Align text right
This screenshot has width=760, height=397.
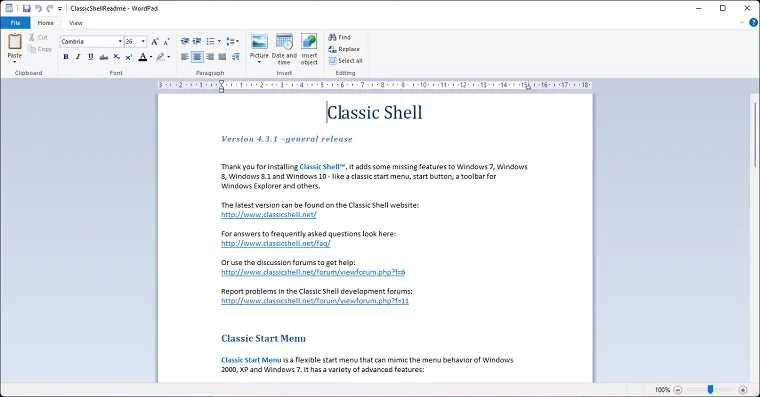209,57
